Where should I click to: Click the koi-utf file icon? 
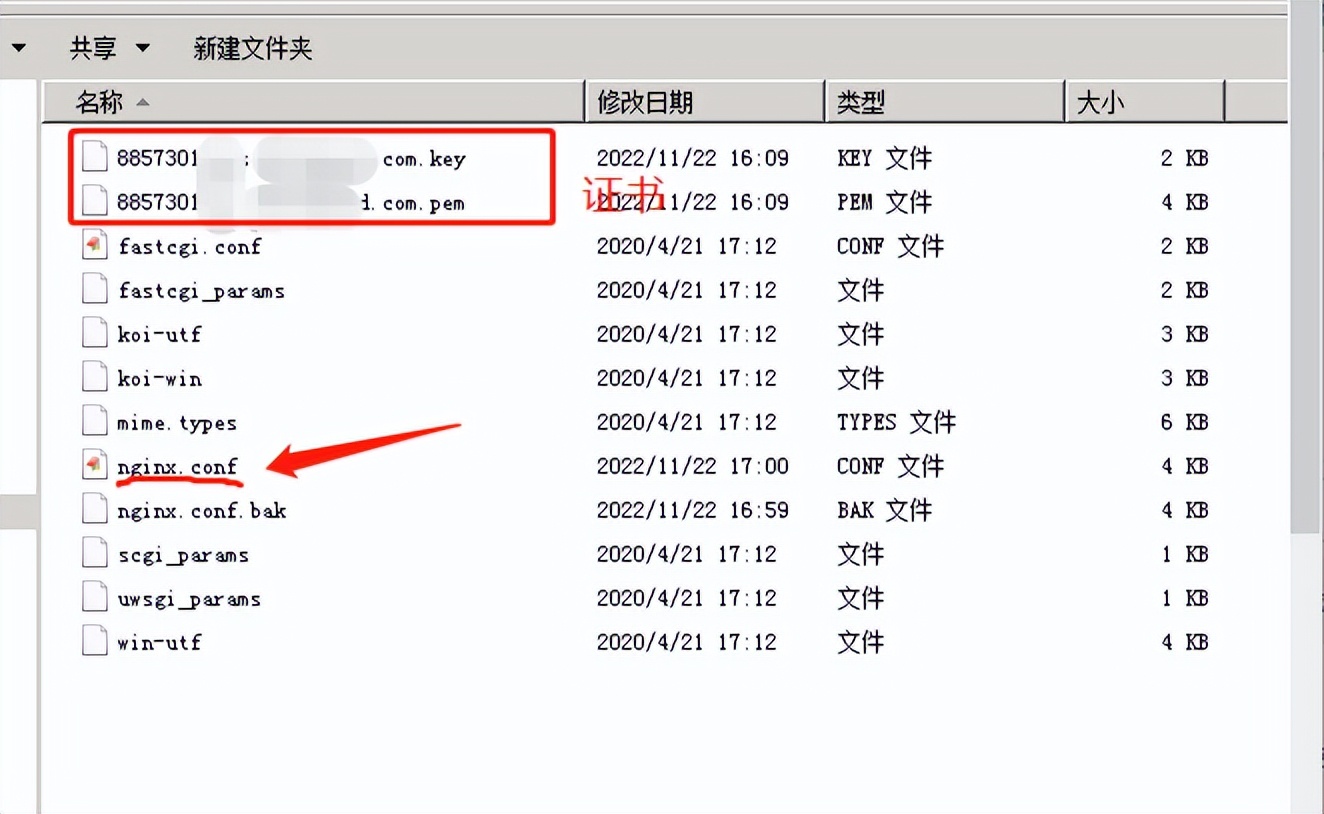click(95, 333)
